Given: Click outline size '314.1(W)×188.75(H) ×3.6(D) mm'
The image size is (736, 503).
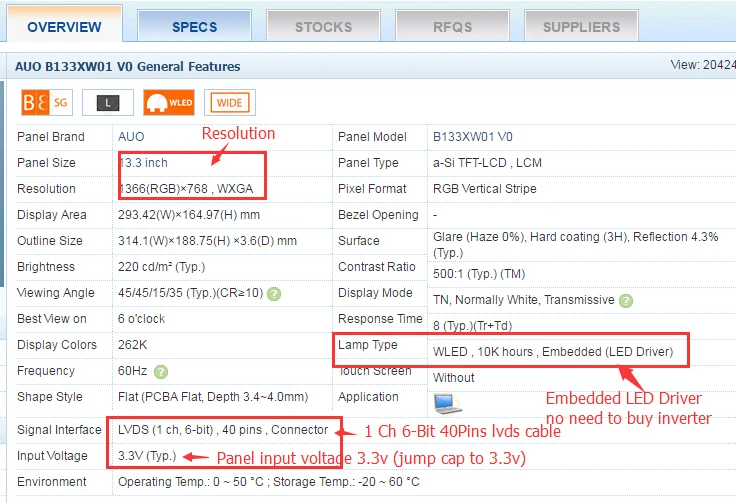Looking at the screenshot, I should tap(207, 241).
